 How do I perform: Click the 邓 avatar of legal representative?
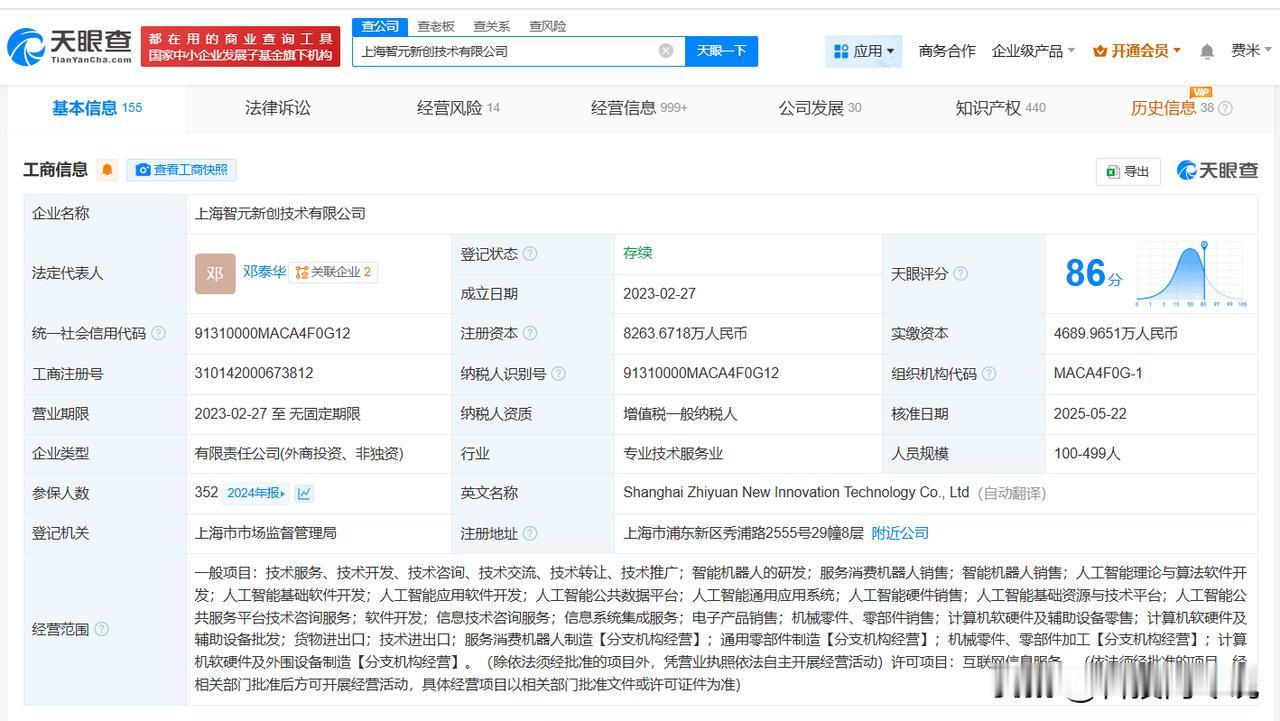click(215, 274)
